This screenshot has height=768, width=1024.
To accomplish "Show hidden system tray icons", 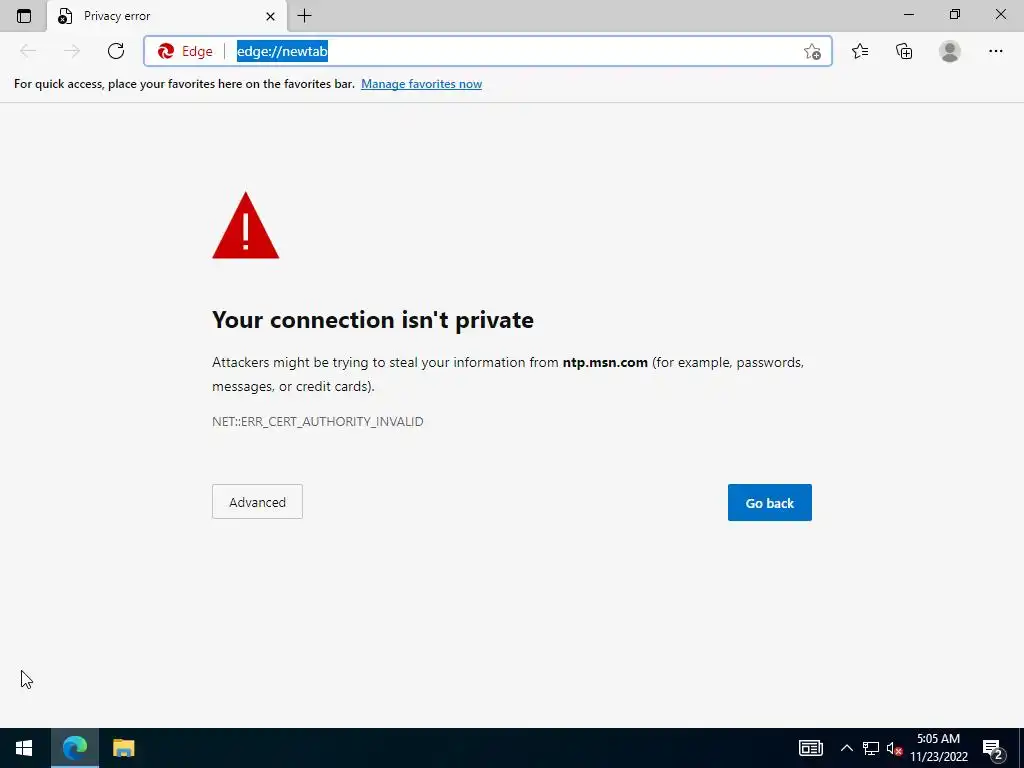I will click(x=846, y=748).
